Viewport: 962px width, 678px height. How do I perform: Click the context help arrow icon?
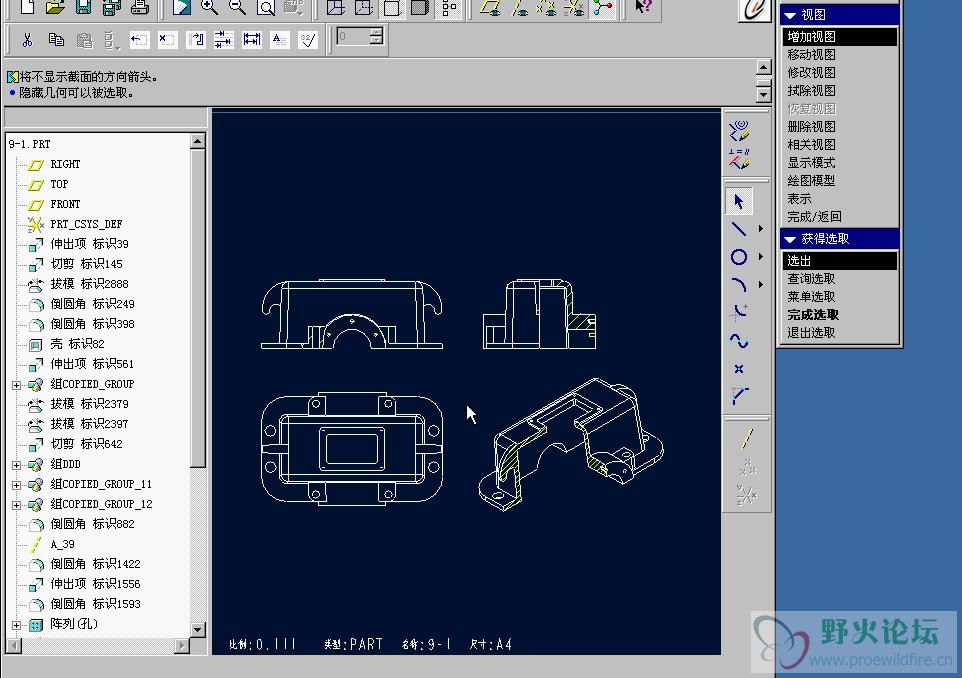click(642, 7)
